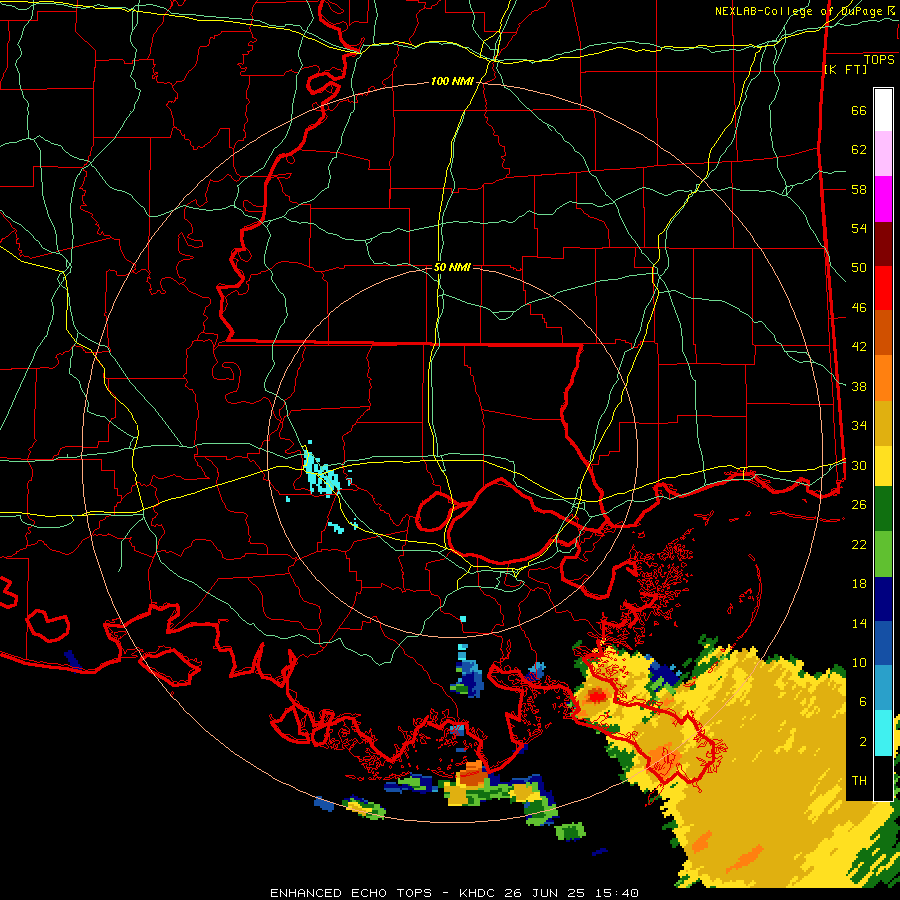Screen dimensions: 900x900
Task: Click the "K FT" units label
Action: [845, 69]
